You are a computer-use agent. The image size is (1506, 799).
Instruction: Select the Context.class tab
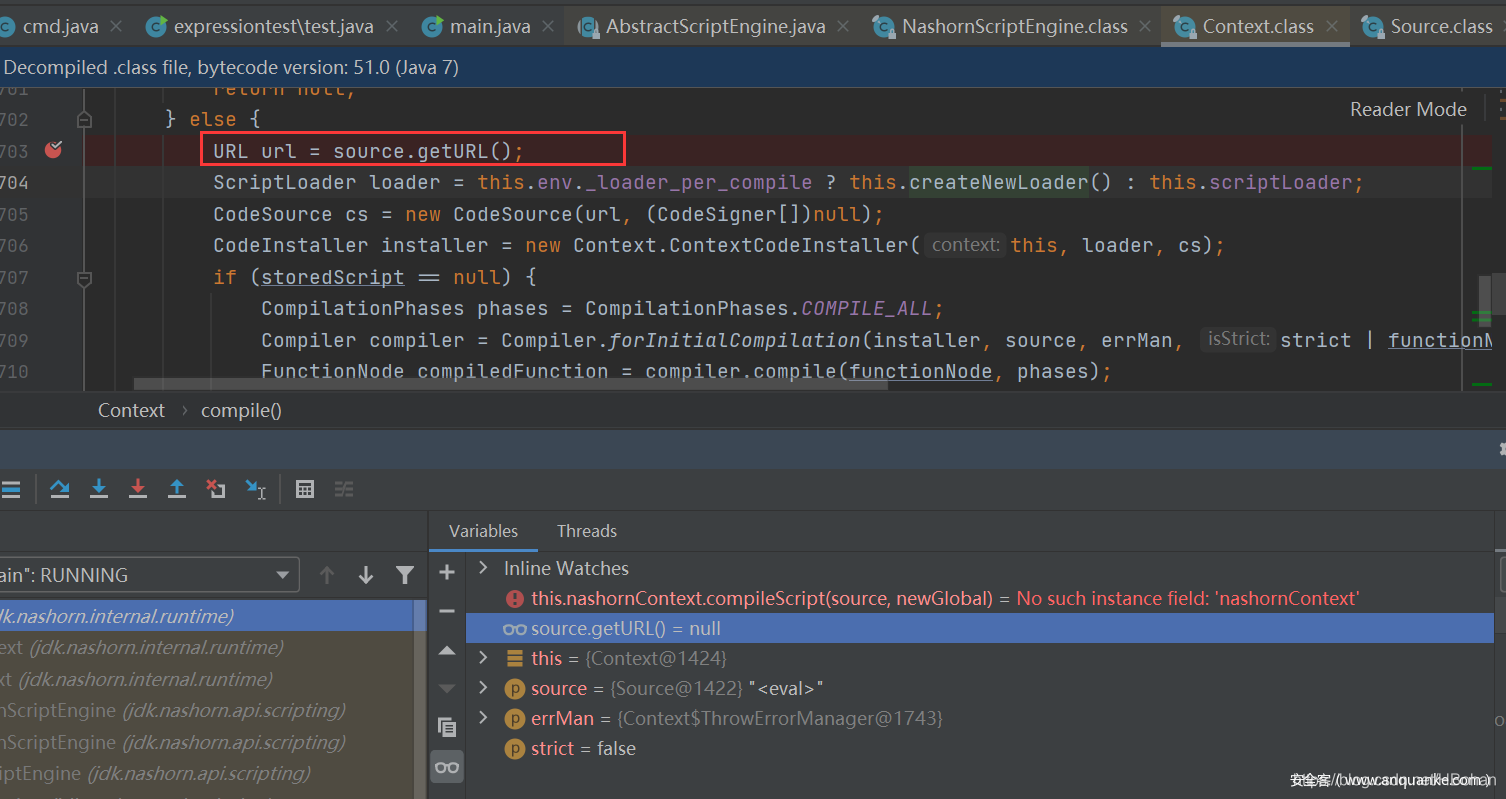pyautogui.click(x=1258, y=26)
